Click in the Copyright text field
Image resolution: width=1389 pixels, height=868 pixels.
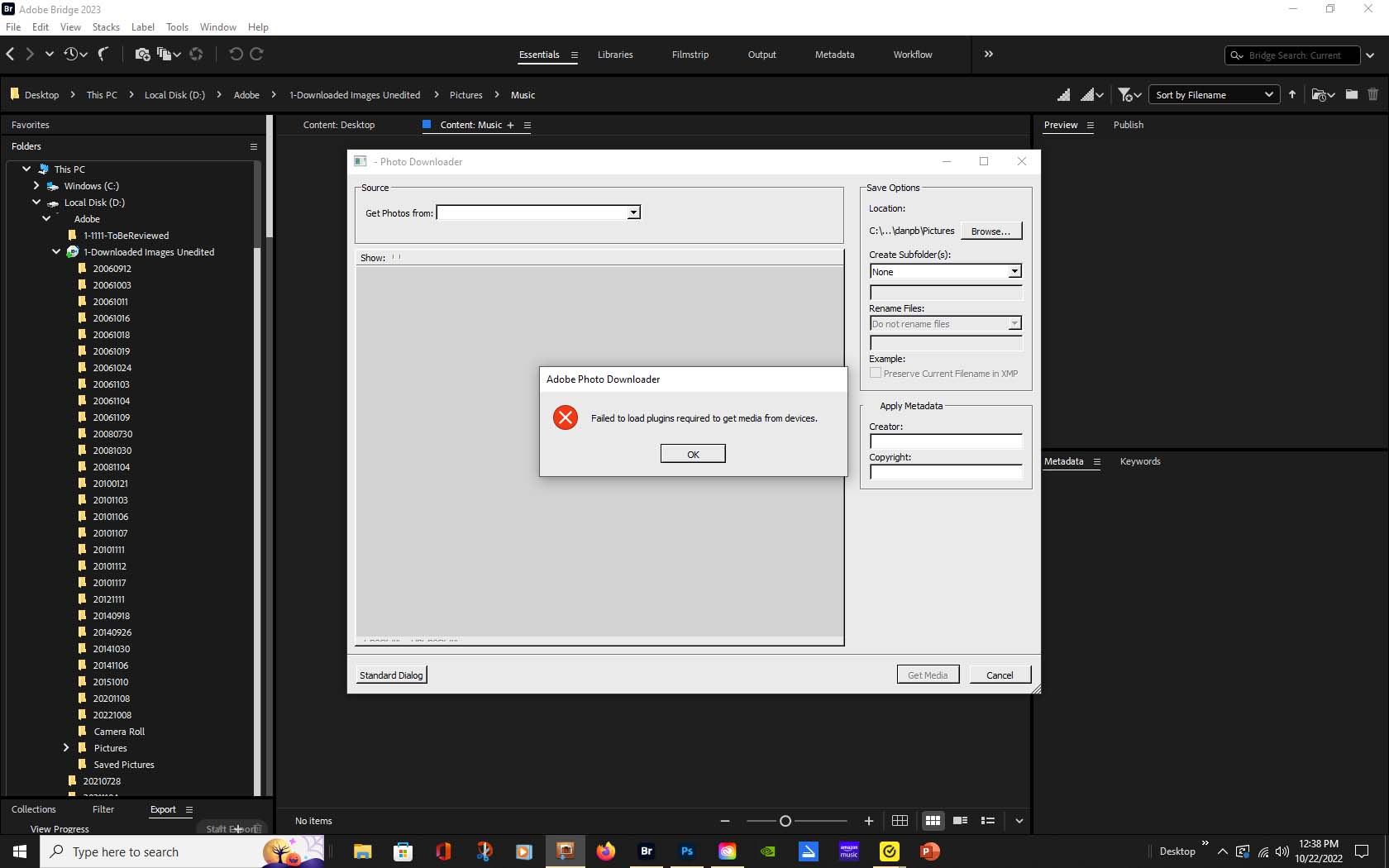click(x=946, y=473)
